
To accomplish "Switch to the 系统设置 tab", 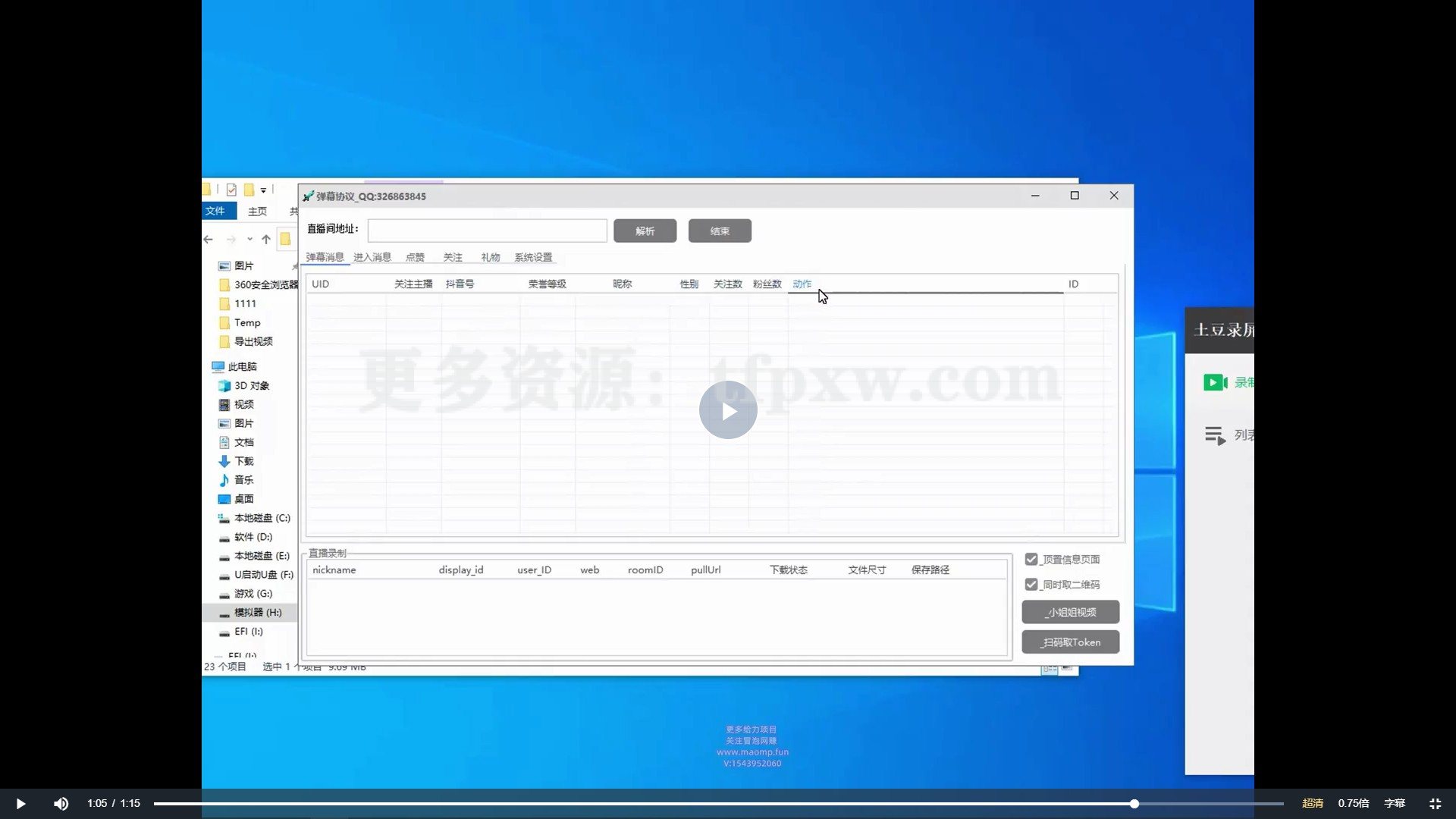I will click(533, 258).
